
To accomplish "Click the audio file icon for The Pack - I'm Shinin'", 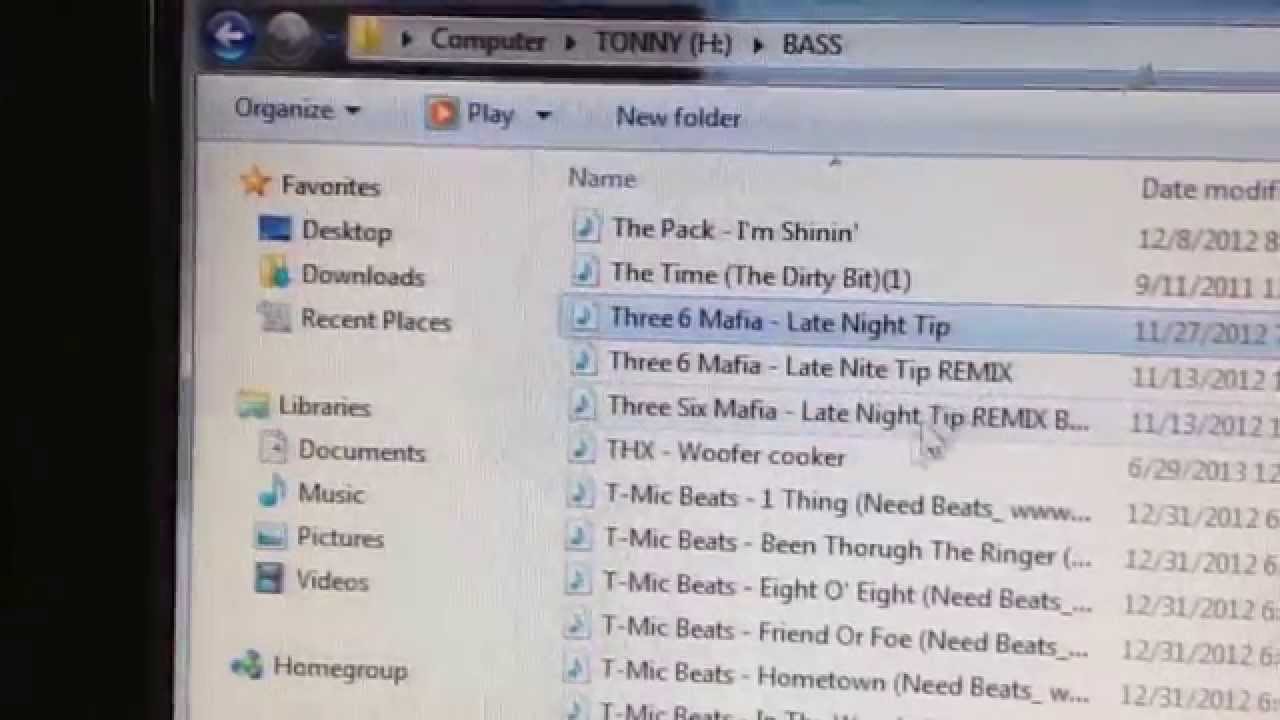I will (586, 227).
